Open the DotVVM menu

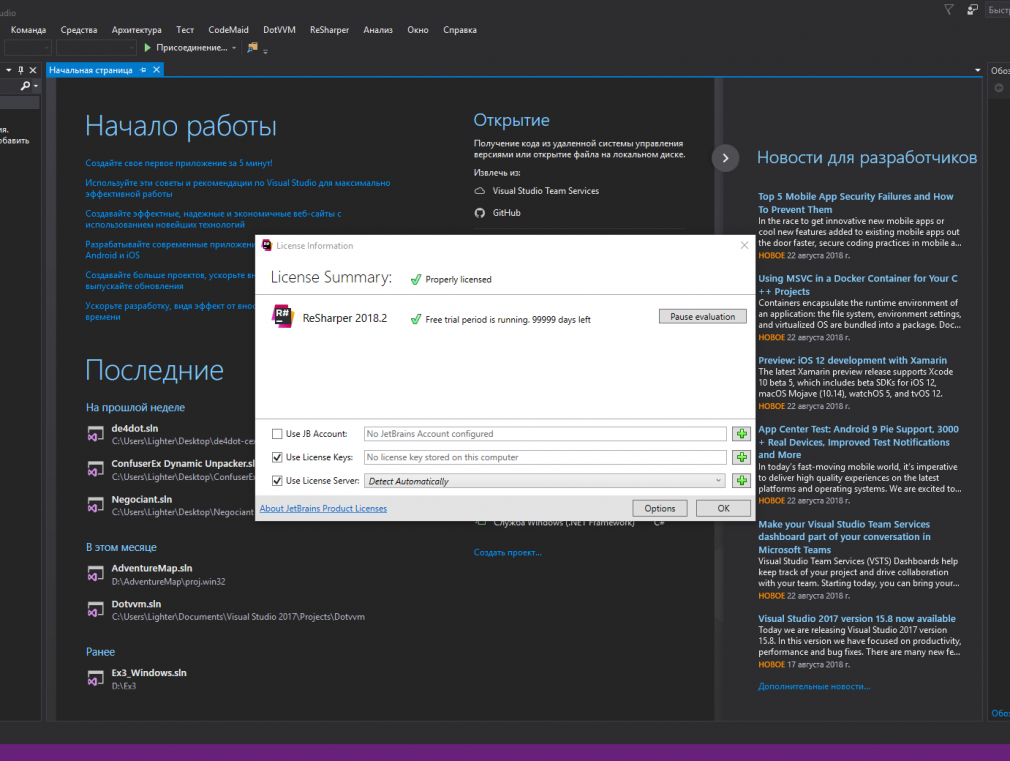click(279, 30)
